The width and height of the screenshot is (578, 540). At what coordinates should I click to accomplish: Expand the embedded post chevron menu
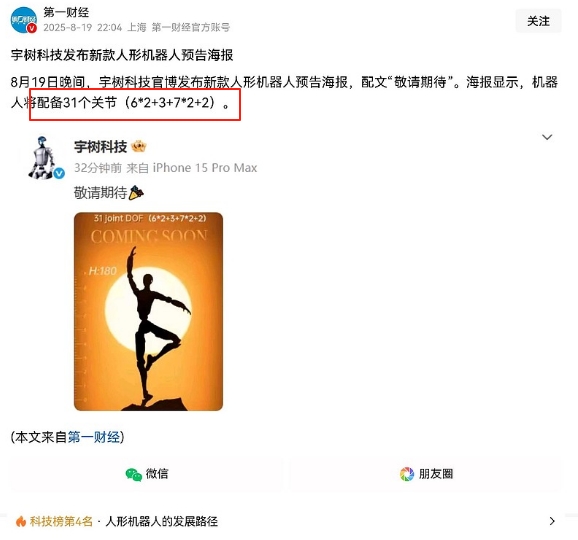(547, 137)
